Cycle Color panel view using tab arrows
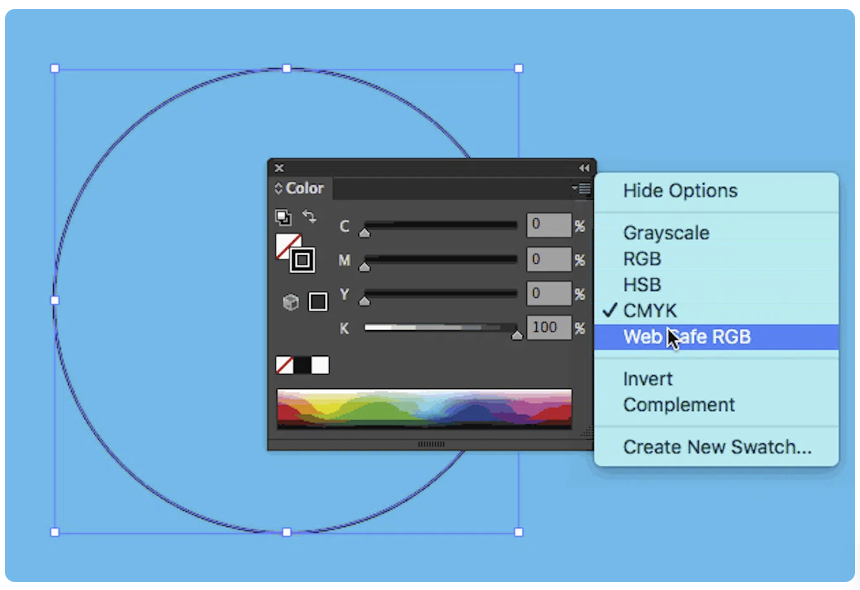 pos(279,188)
